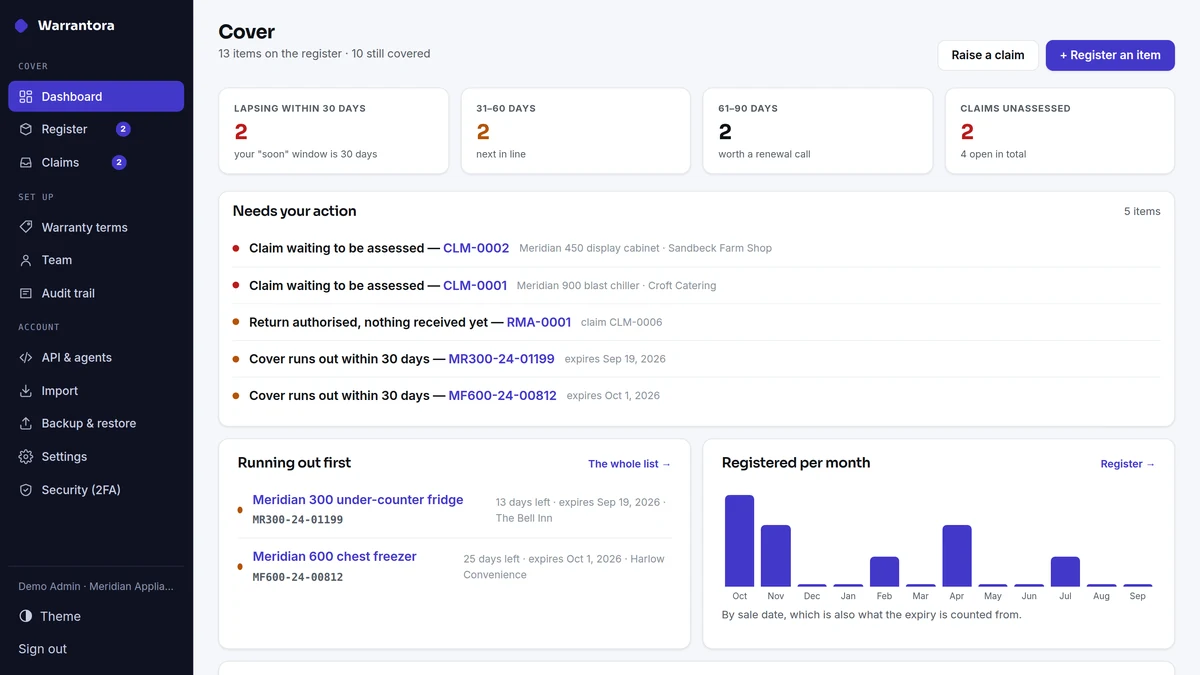The height and width of the screenshot is (675, 1200).
Task: Click the Jul bar in the chart
Action: click(x=1065, y=572)
